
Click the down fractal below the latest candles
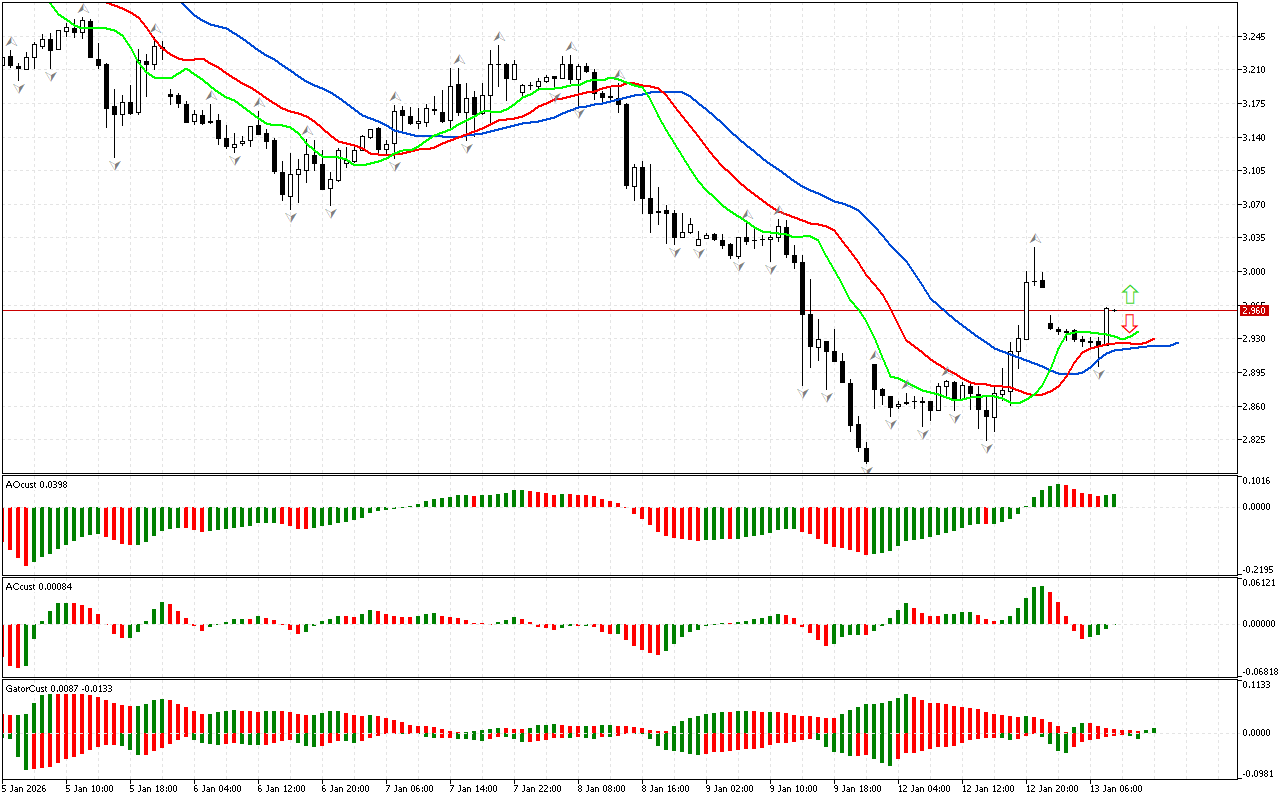[1099, 373]
